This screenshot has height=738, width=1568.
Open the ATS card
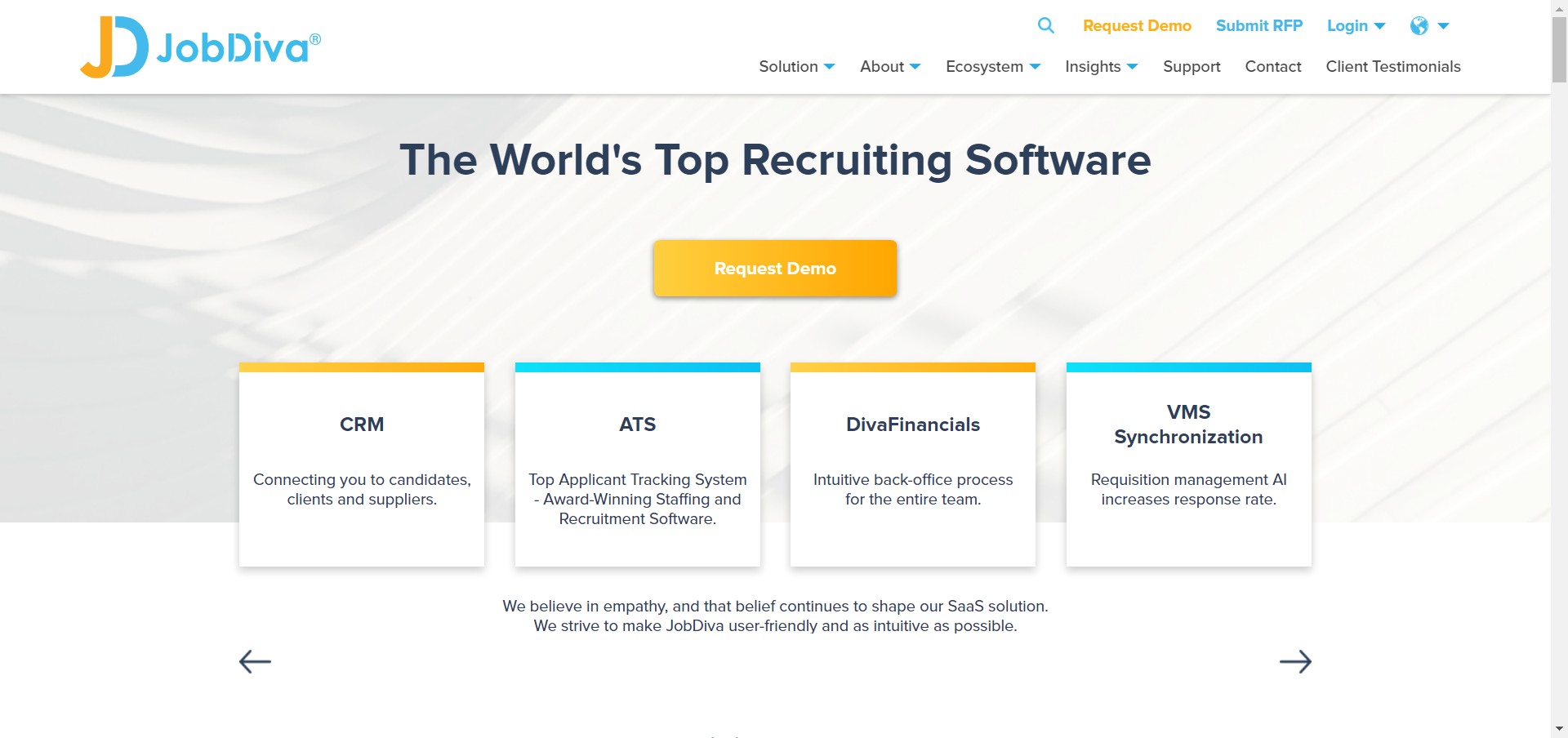638,465
